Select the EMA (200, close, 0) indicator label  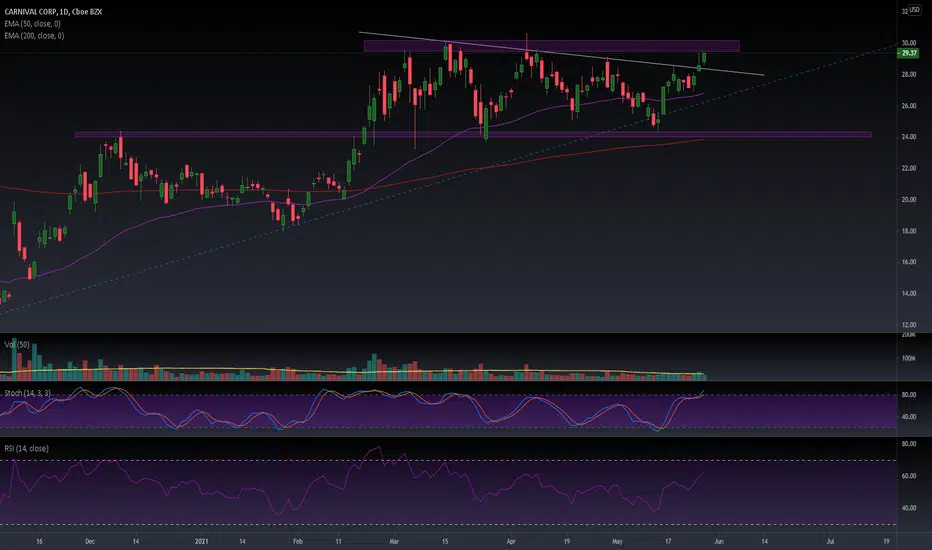(34, 36)
